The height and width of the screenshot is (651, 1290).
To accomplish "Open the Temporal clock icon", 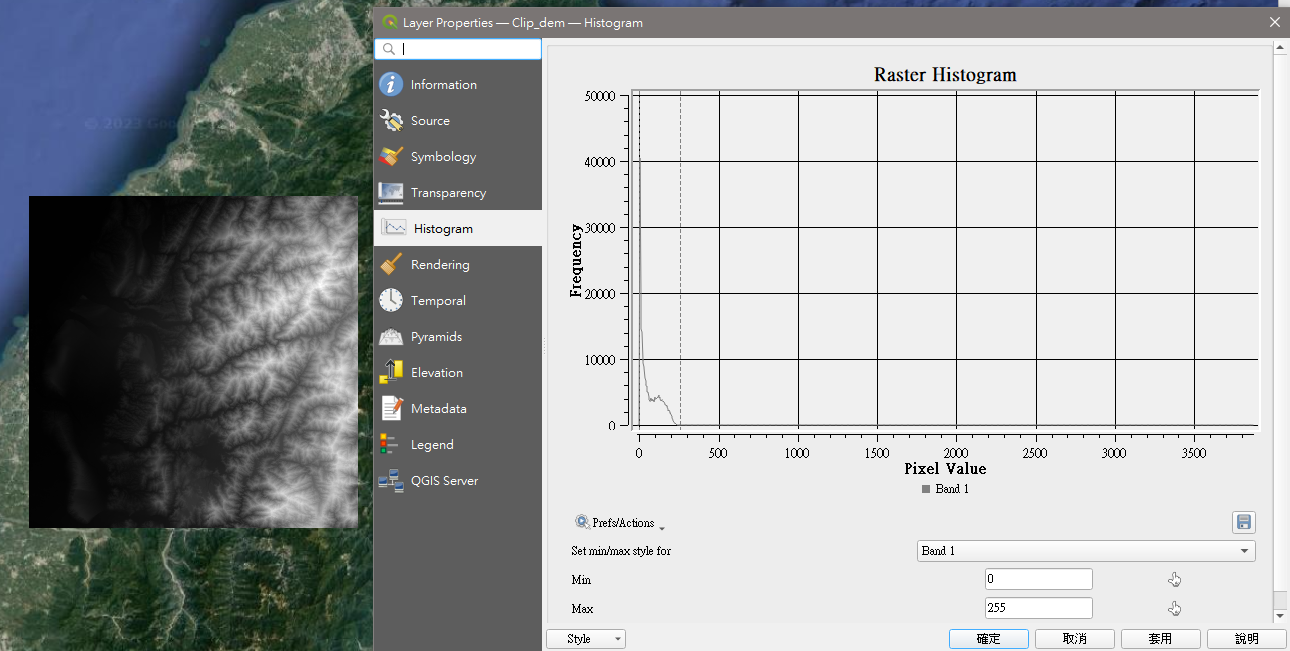I will point(391,301).
